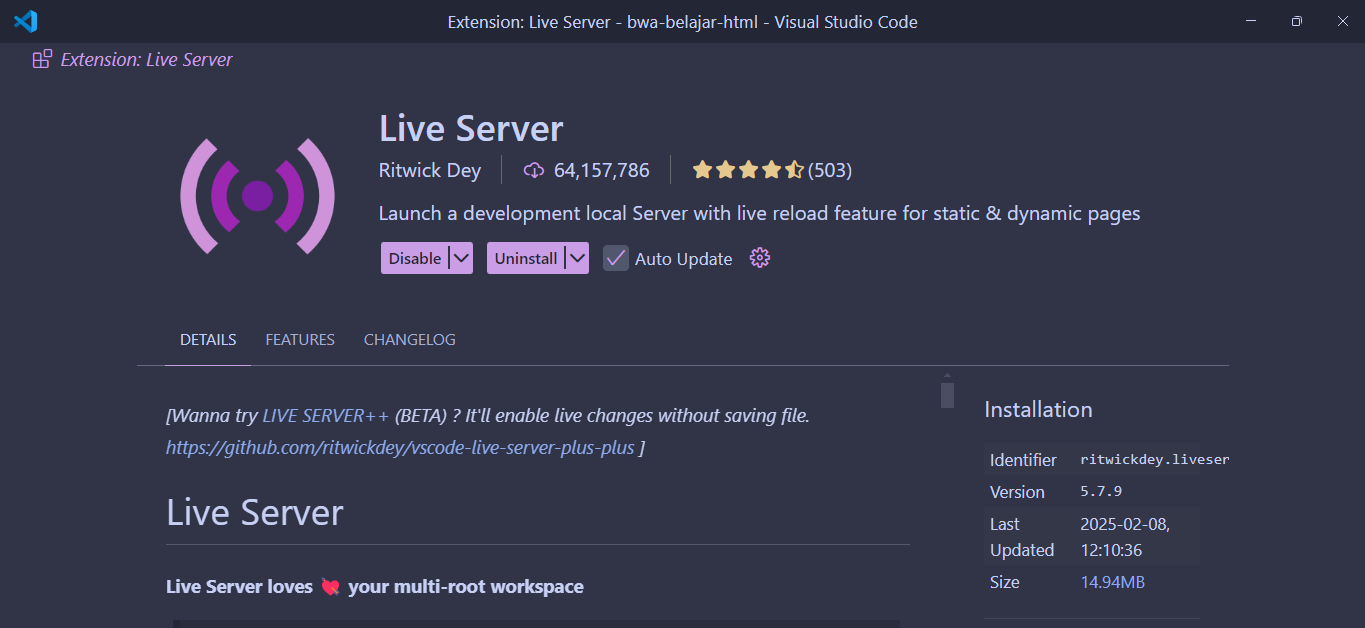Viewport: 1365px width, 628px height.
Task: Click the install count download cloud icon
Action: pyautogui.click(x=534, y=170)
